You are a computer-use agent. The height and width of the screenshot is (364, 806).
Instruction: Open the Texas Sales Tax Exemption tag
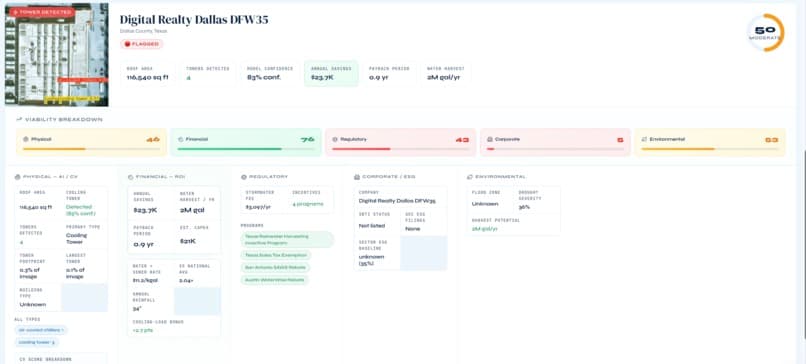(x=276, y=255)
